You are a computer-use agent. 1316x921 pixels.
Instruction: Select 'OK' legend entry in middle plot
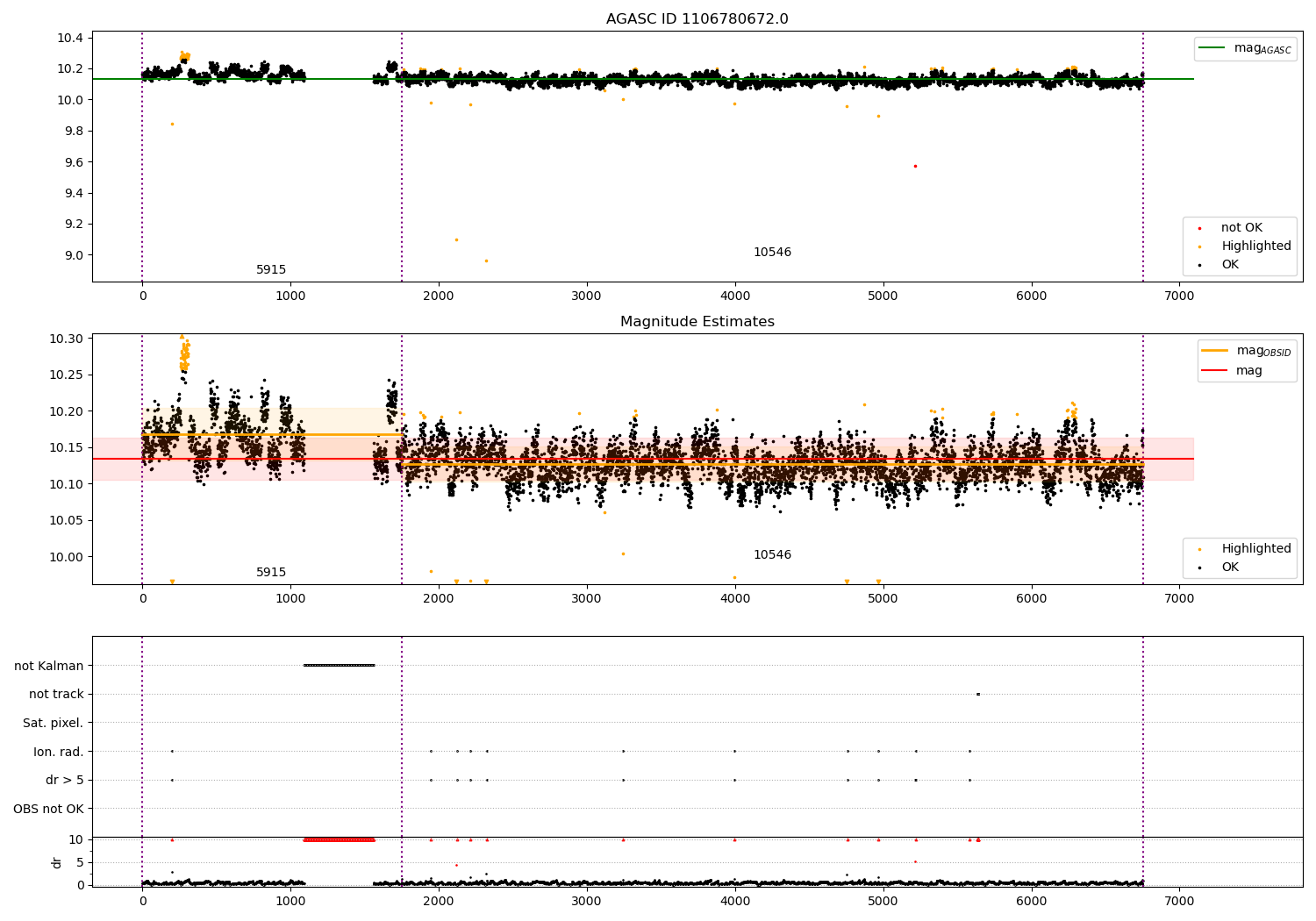click(1230, 568)
